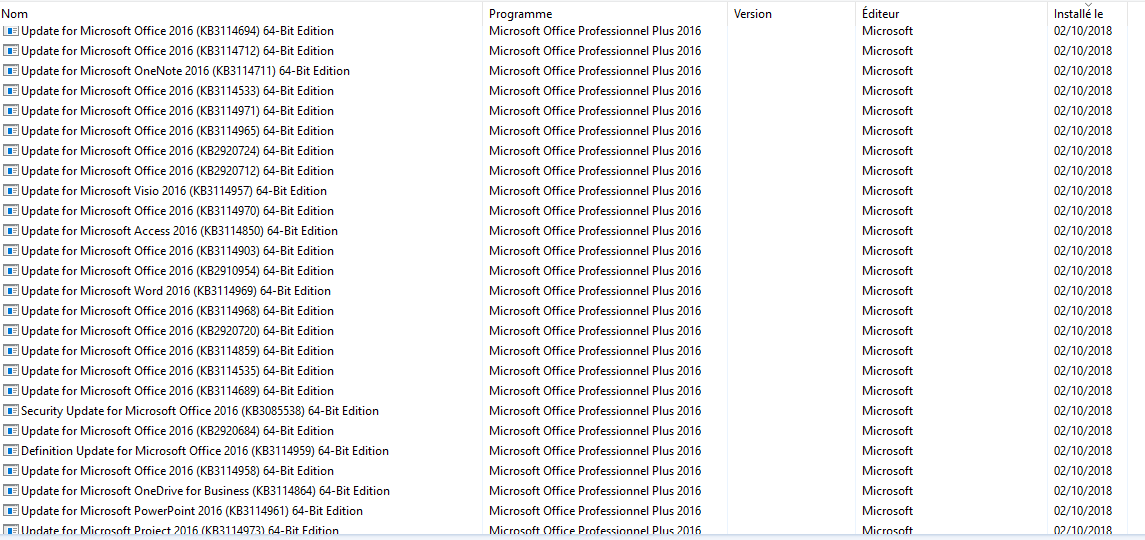
Task: Click the icon in the KB2910954 row
Action: click(11, 270)
